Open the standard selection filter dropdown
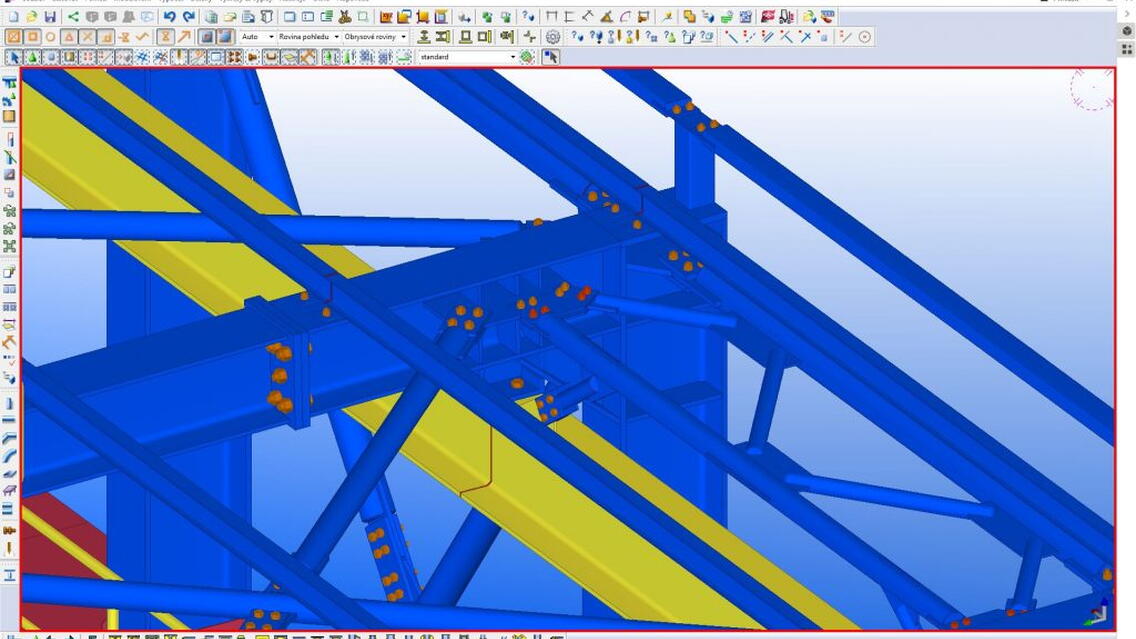This screenshot has width=1136, height=639. 467,57
